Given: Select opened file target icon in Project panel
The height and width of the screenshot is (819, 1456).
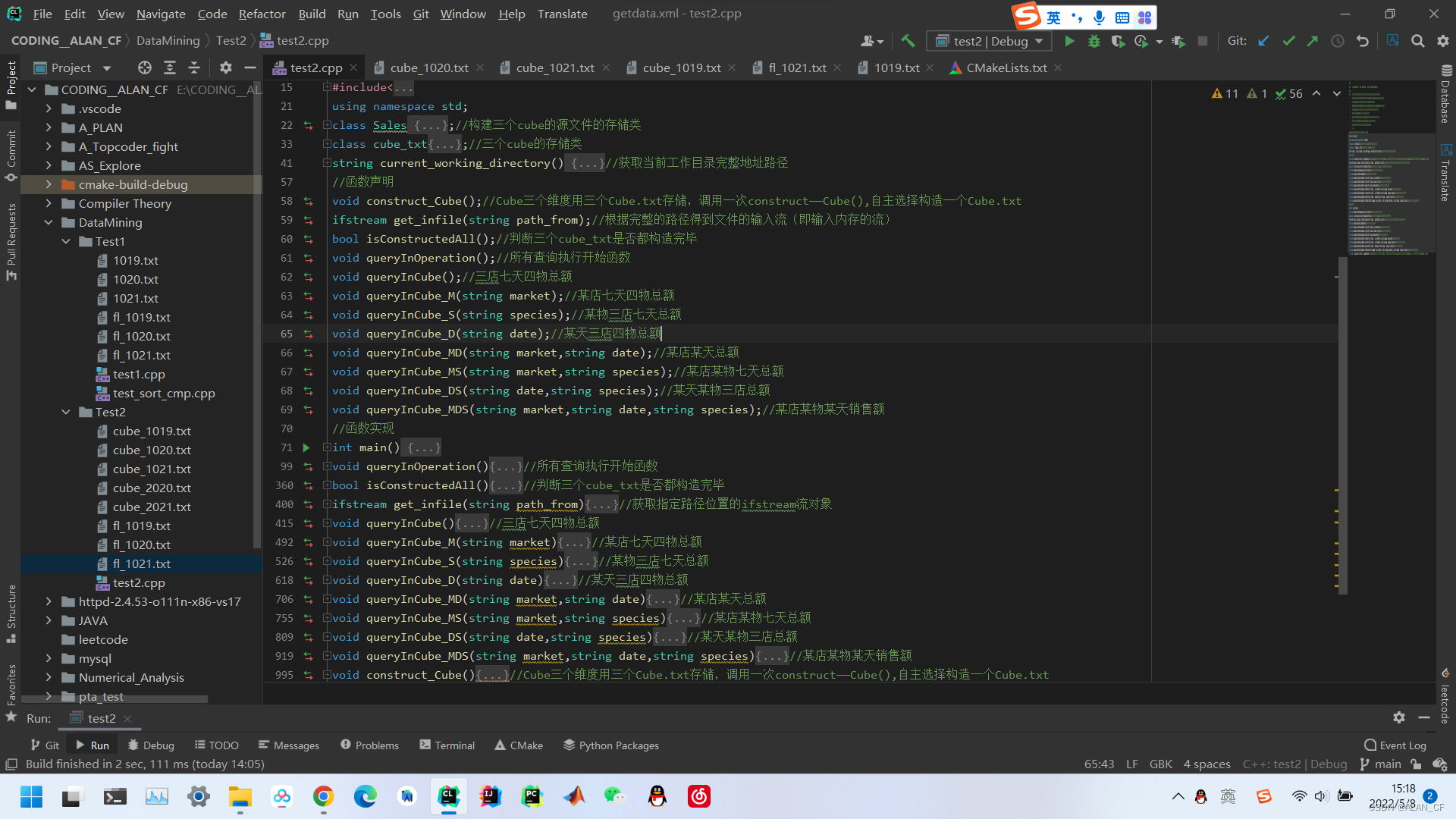Looking at the screenshot, I should pyautogui.click(x=145, y=67).
